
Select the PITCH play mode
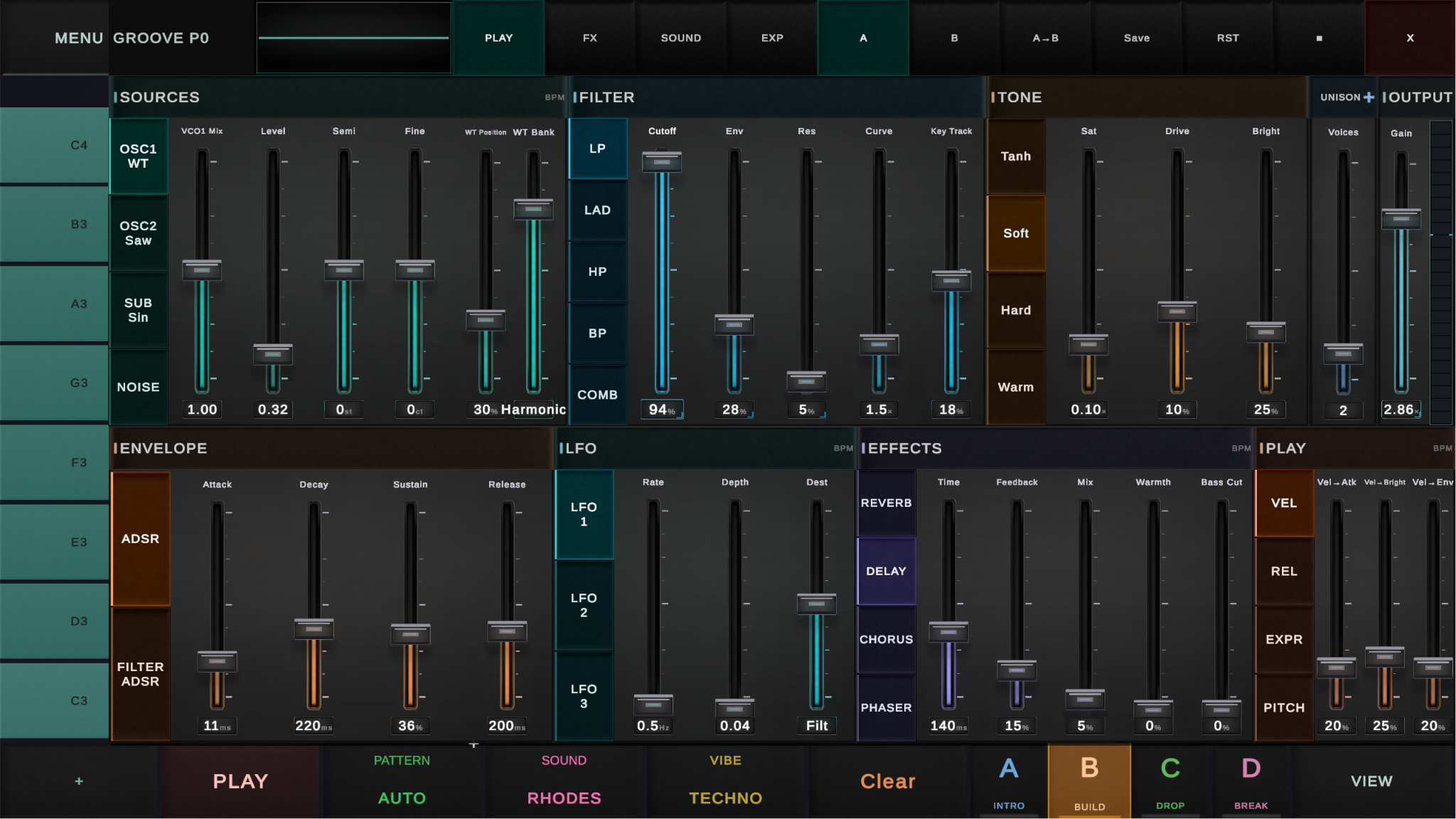click(x=1284, y=707)
